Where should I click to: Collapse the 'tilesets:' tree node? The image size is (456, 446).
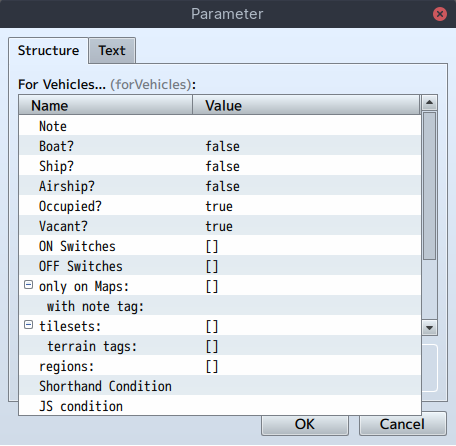point(29,325)
